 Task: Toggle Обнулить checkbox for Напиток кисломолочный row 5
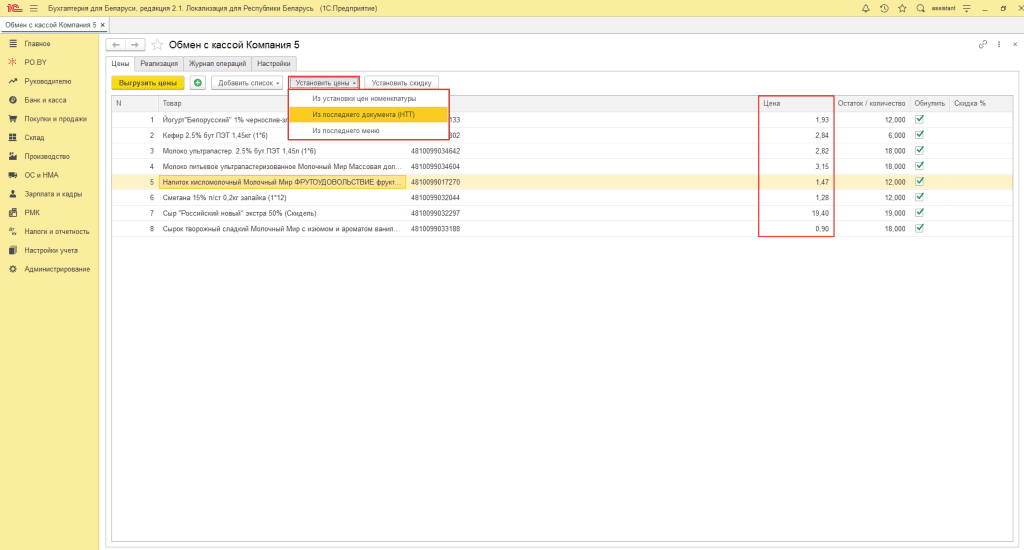point(920,182)
